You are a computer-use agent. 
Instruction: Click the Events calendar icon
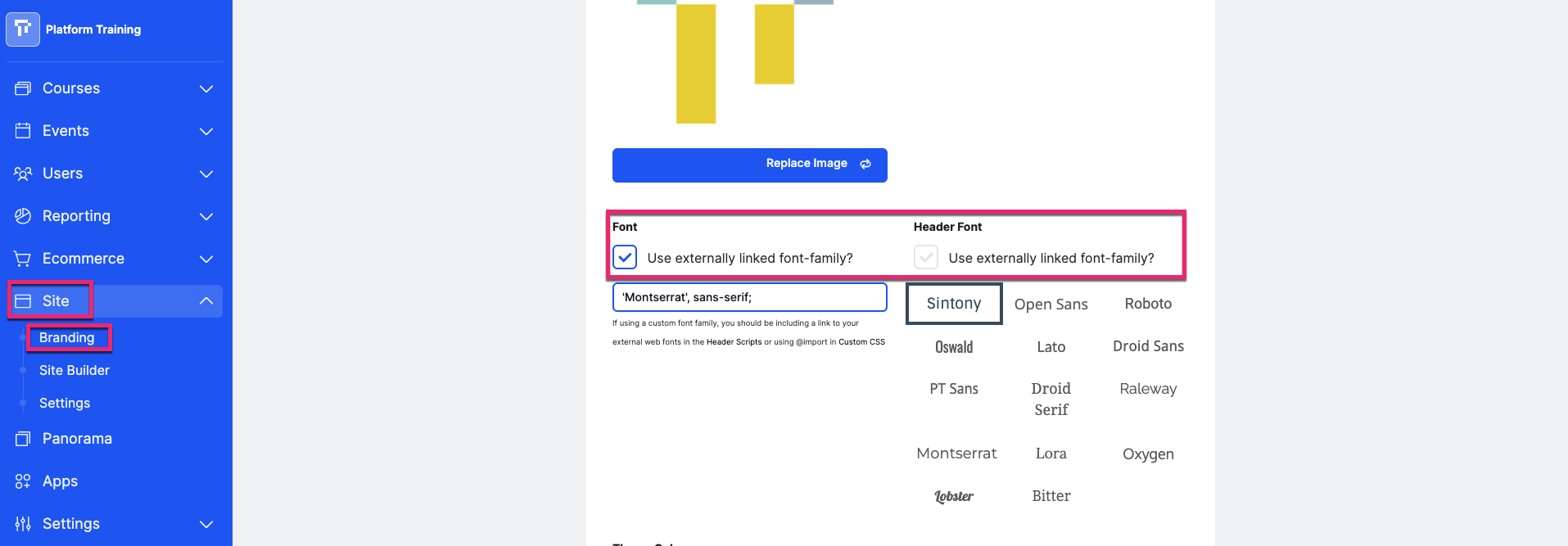pyautogui.click(x=23, y=131)
